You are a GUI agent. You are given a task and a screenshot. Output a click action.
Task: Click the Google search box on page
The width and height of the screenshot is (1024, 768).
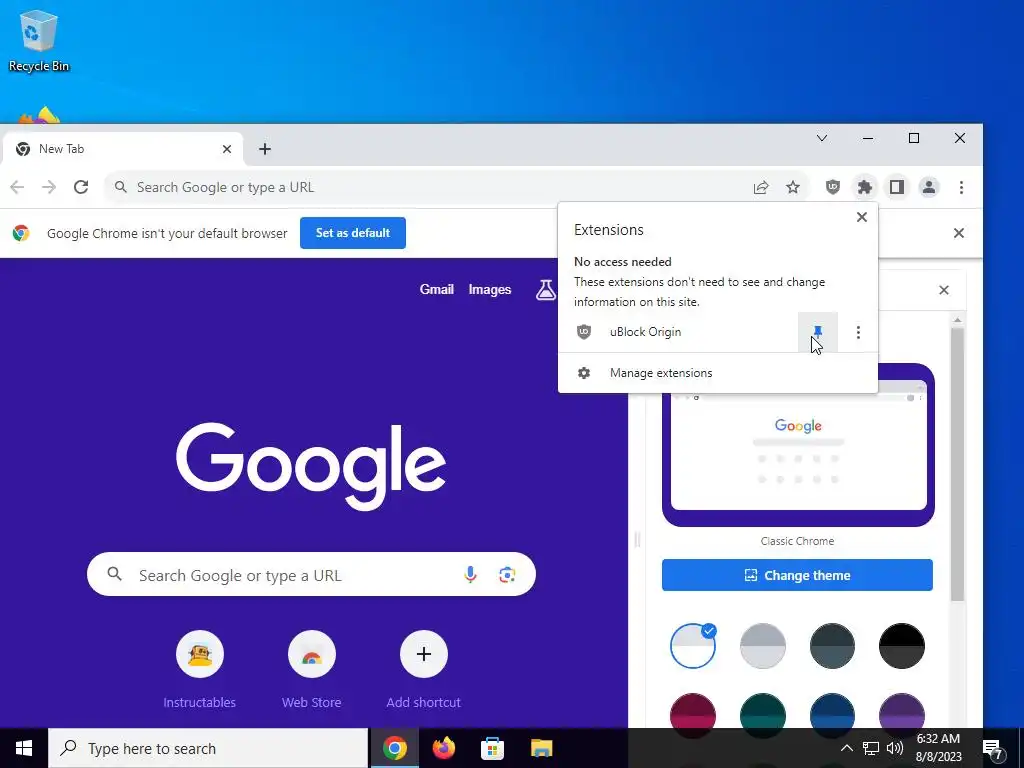tap(311, 575)
